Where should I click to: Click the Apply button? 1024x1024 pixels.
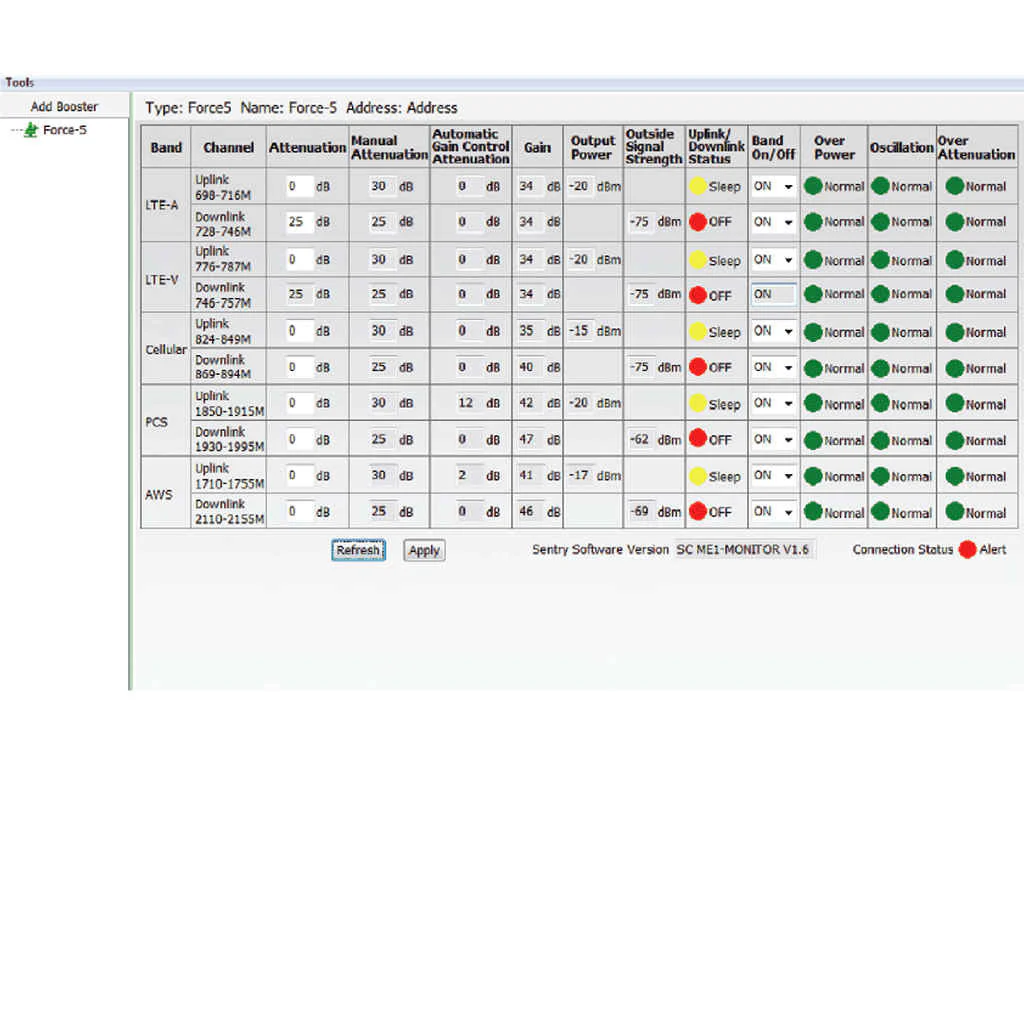tap(424, 550)
